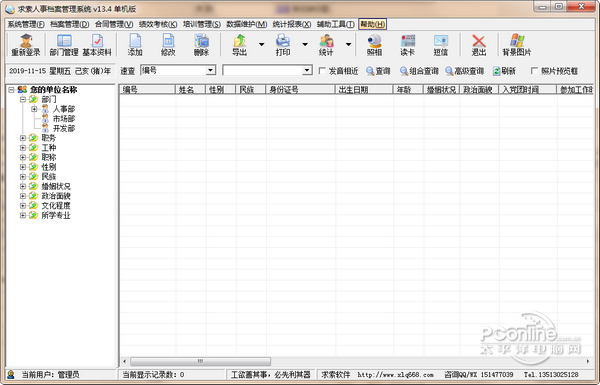This screenshot has height=385, width=600.
Task: Click the 删除 delete record icon
Action: click(201, 45)
